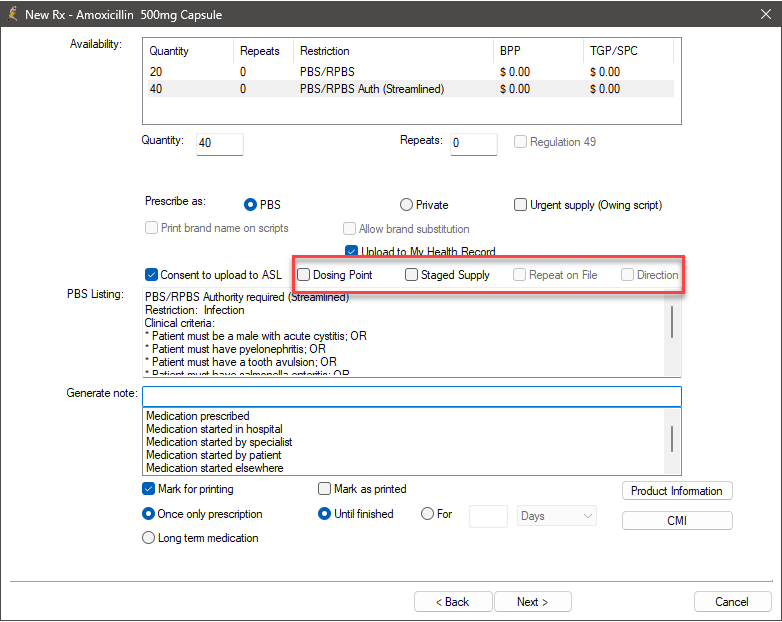Focus the For duration number field
Image resolution: width=782 pixels, height=622 pixels.
(488, 516)
